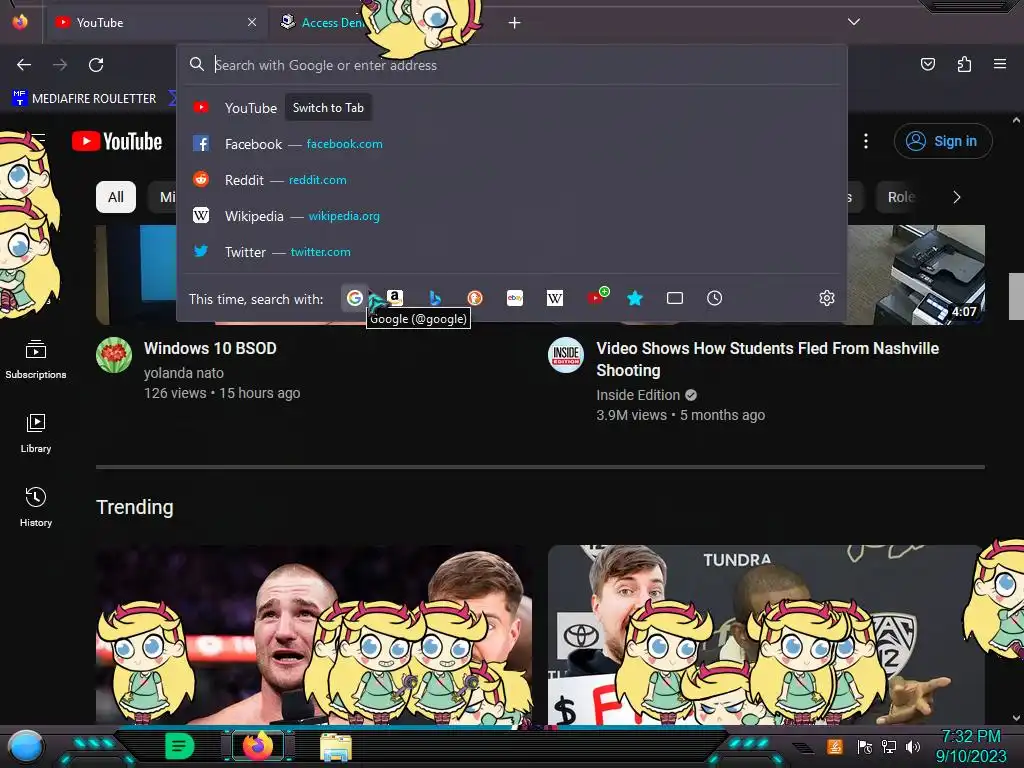
Task: Open the yolanda nato channel avatar
Action: click(114, 355)
